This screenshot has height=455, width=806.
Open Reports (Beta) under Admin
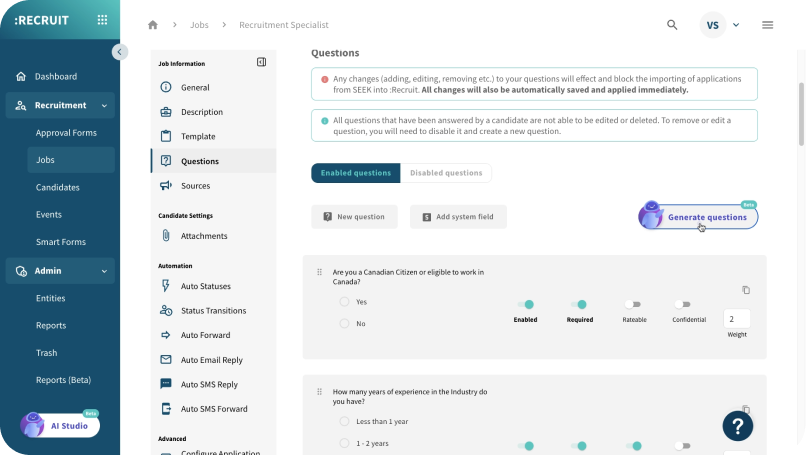[x=63, y=380]
